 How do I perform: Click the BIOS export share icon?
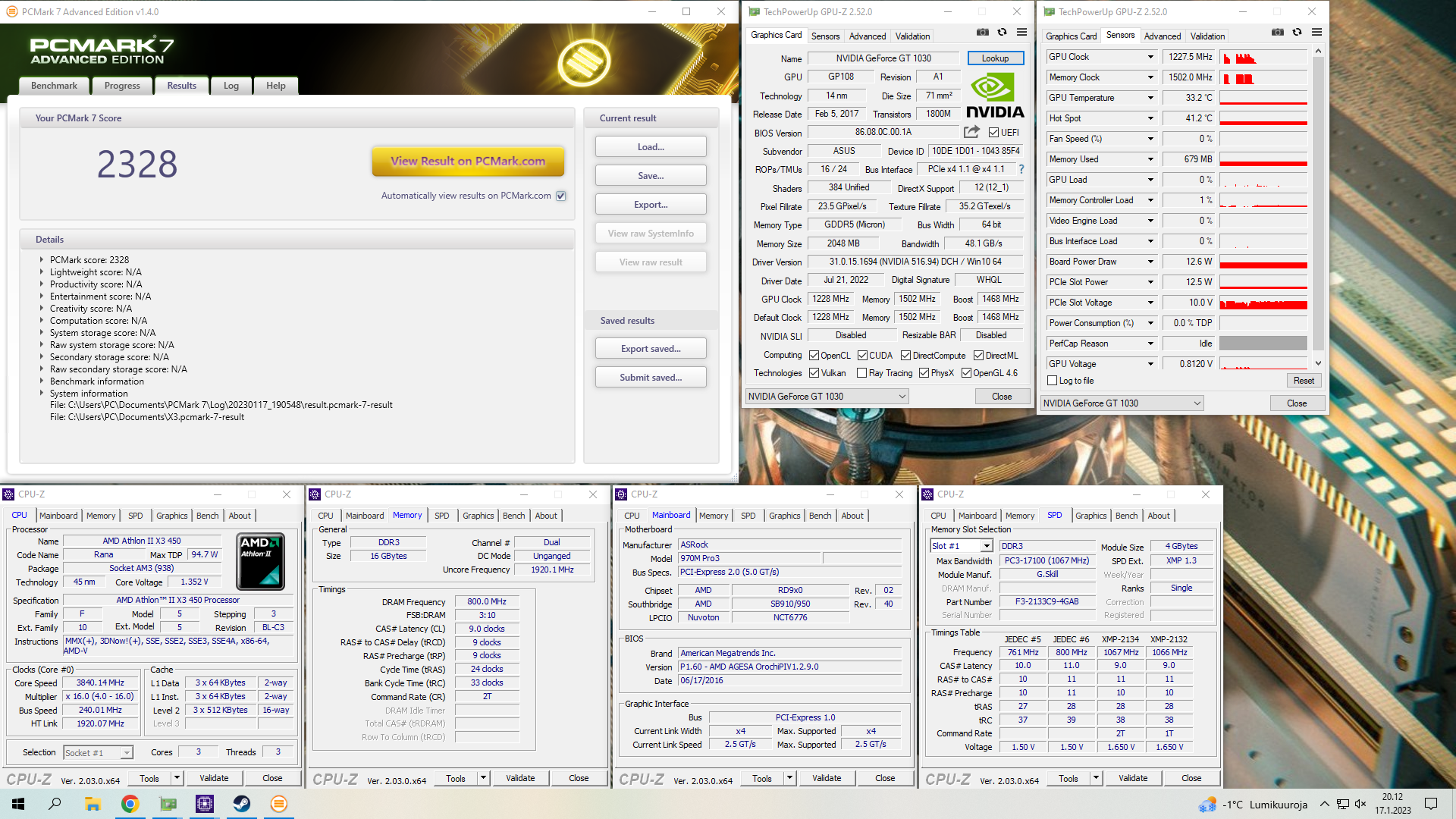tap(971, 132)
